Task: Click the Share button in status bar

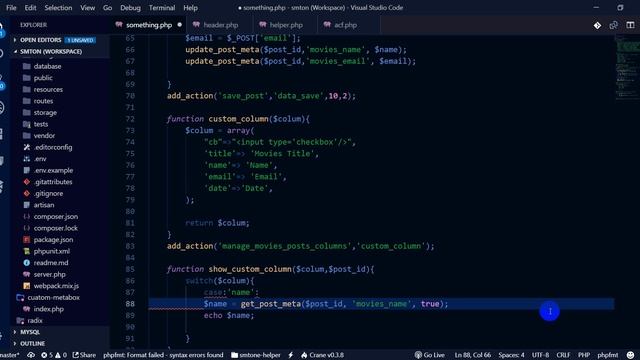Action: click(x=84, y=355)
